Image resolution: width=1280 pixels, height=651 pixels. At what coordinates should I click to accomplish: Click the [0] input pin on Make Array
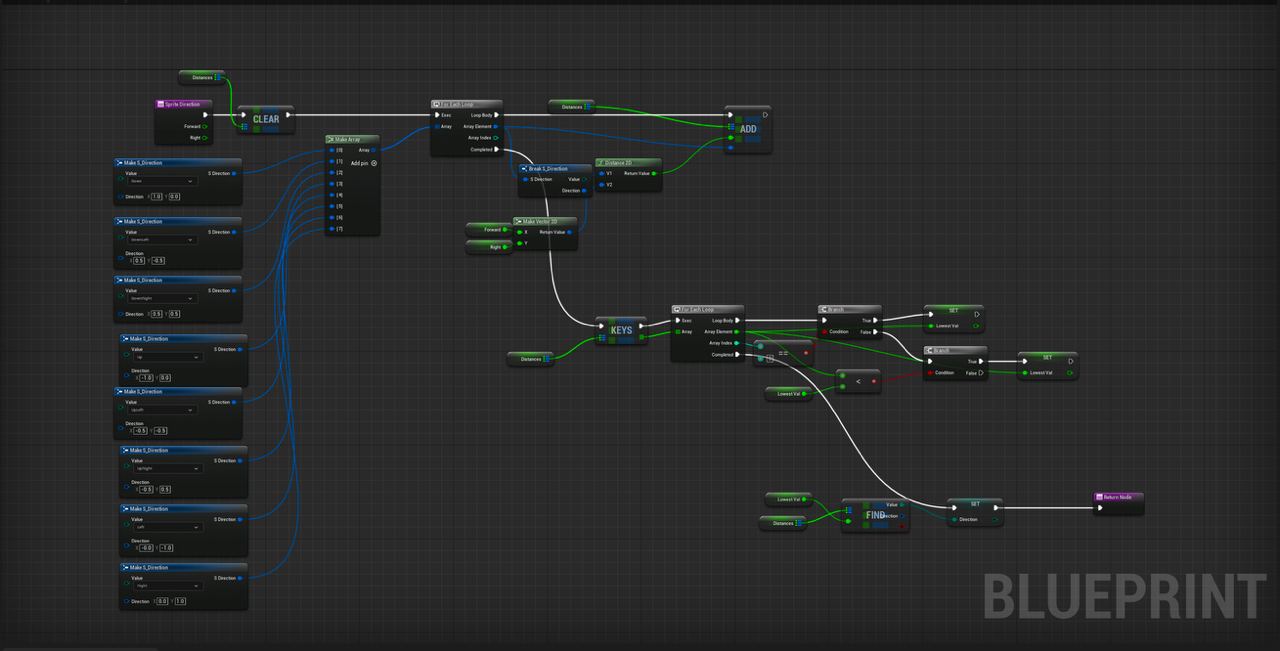pos(332,150)
